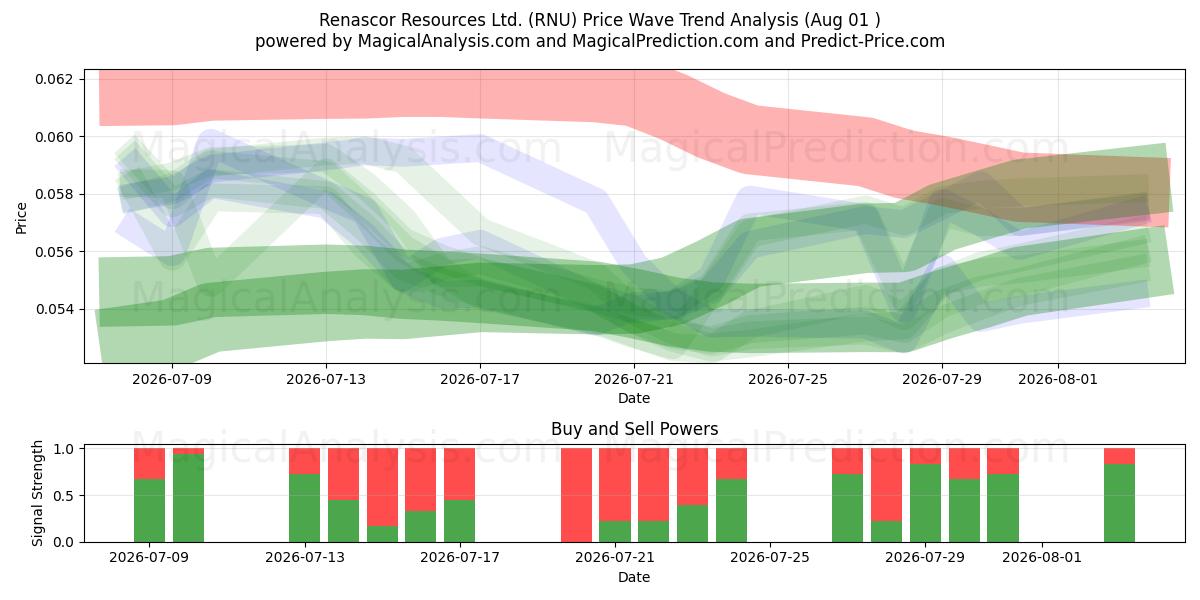Select the 1.0 tick on the Signal Strength axis

coord(65,449)
